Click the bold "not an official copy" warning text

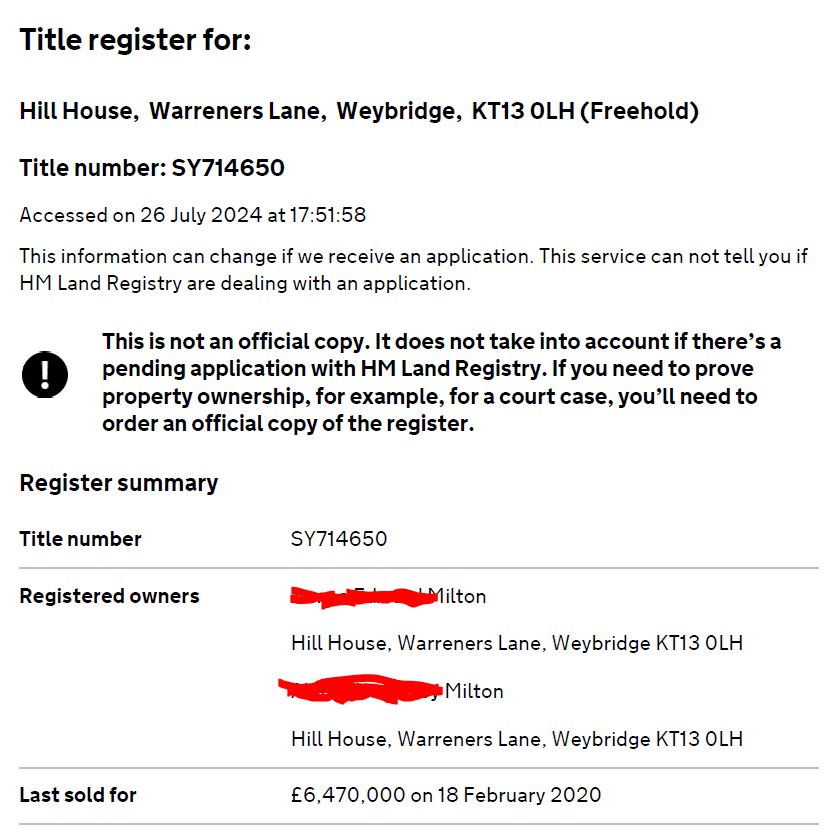click(442, 382)
